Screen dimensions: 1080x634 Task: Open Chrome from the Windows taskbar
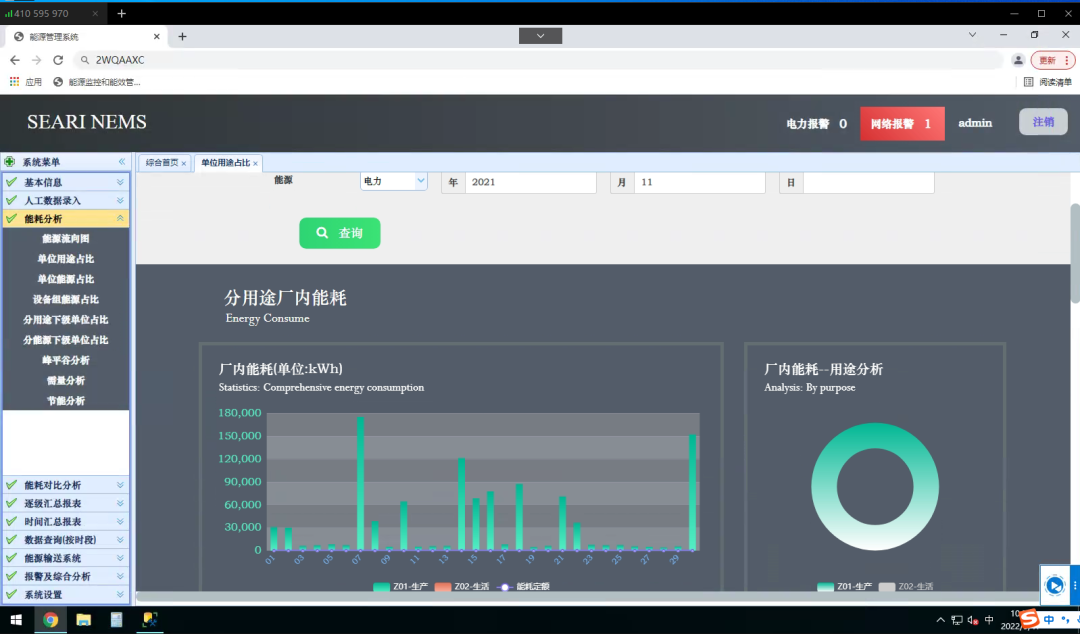coord(50,620)
